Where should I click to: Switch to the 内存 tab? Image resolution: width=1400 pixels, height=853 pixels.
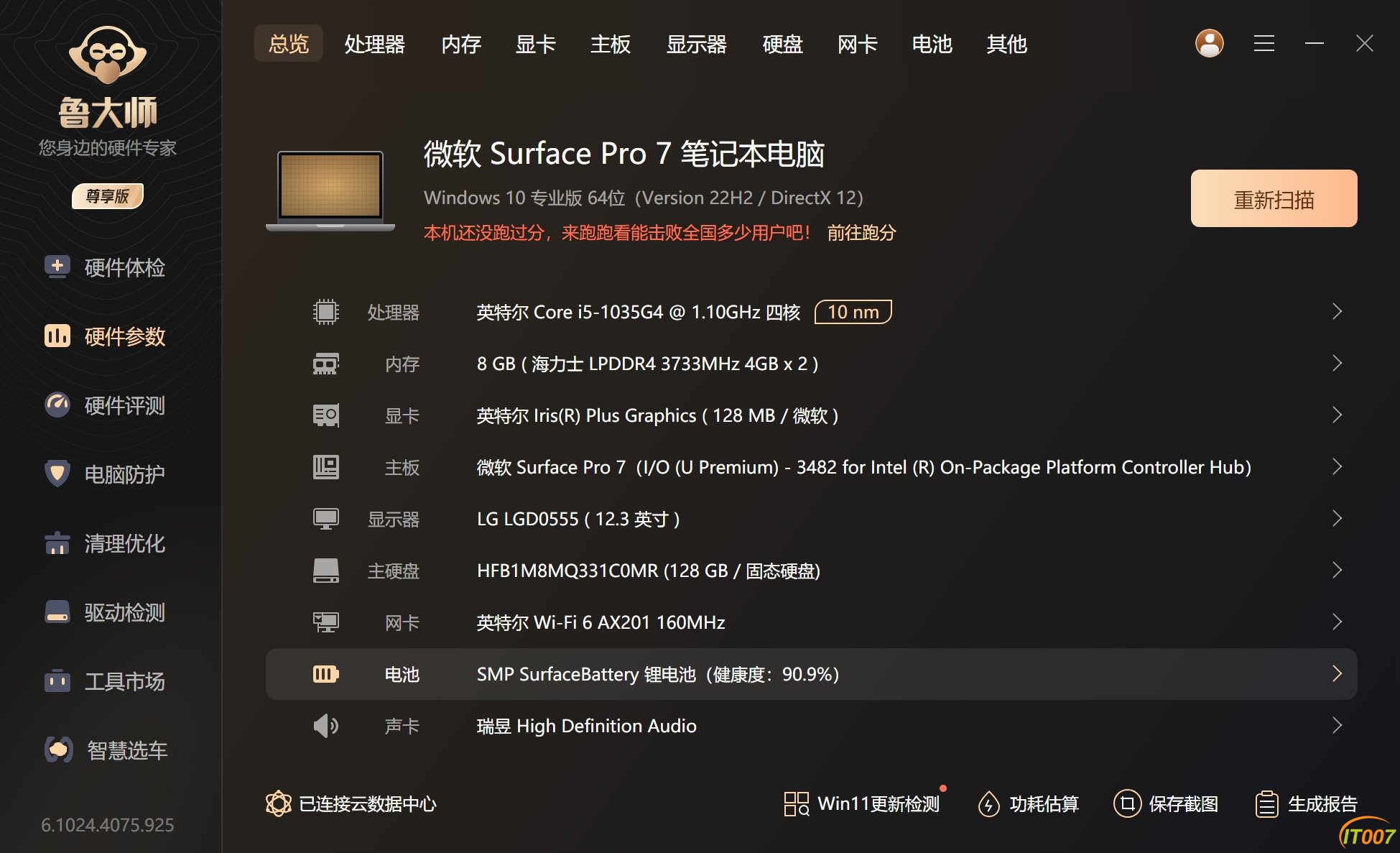point(461,44)
